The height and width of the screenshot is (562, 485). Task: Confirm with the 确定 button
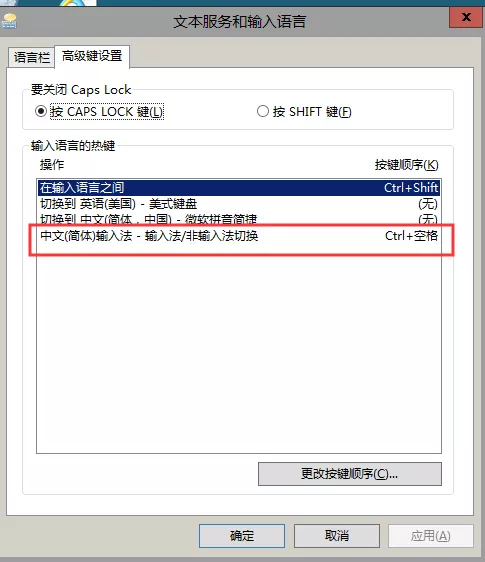pos(242,536)
